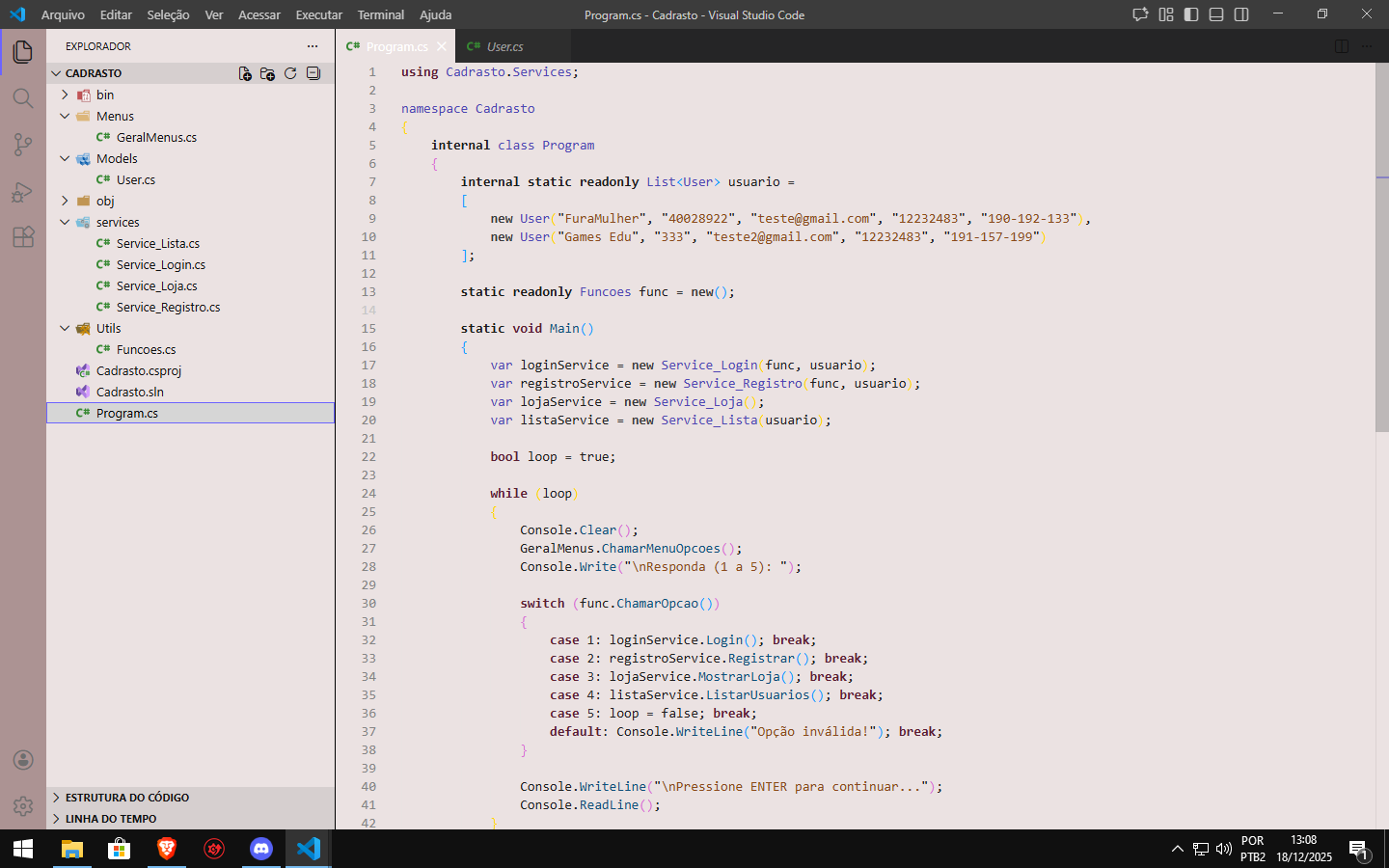This screenshot has width=1389, height=868.
Task: Open the Accounts menu icon
Action: click(x=23, y=760)
